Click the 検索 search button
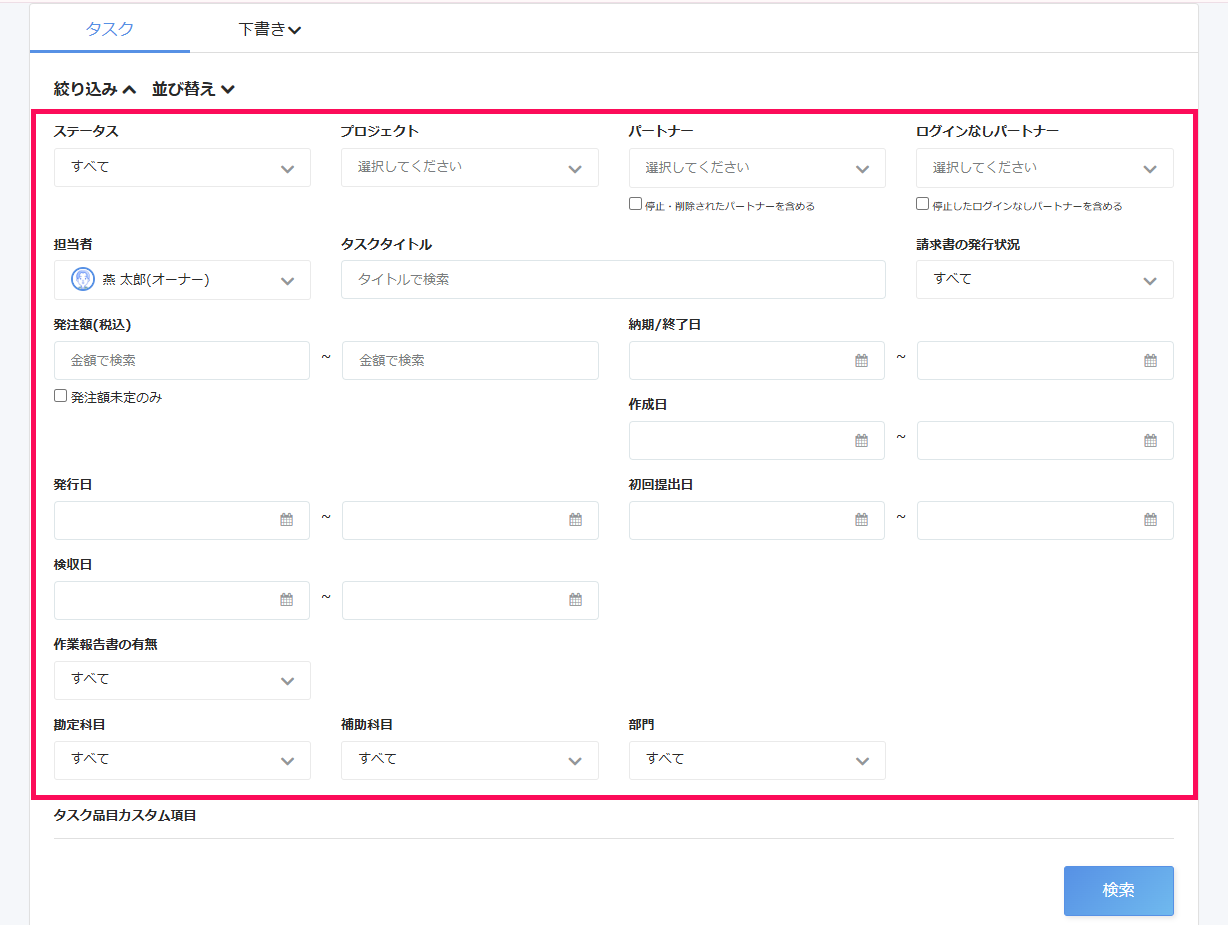Screen dimensions: 1228x925 (1118, 890)
